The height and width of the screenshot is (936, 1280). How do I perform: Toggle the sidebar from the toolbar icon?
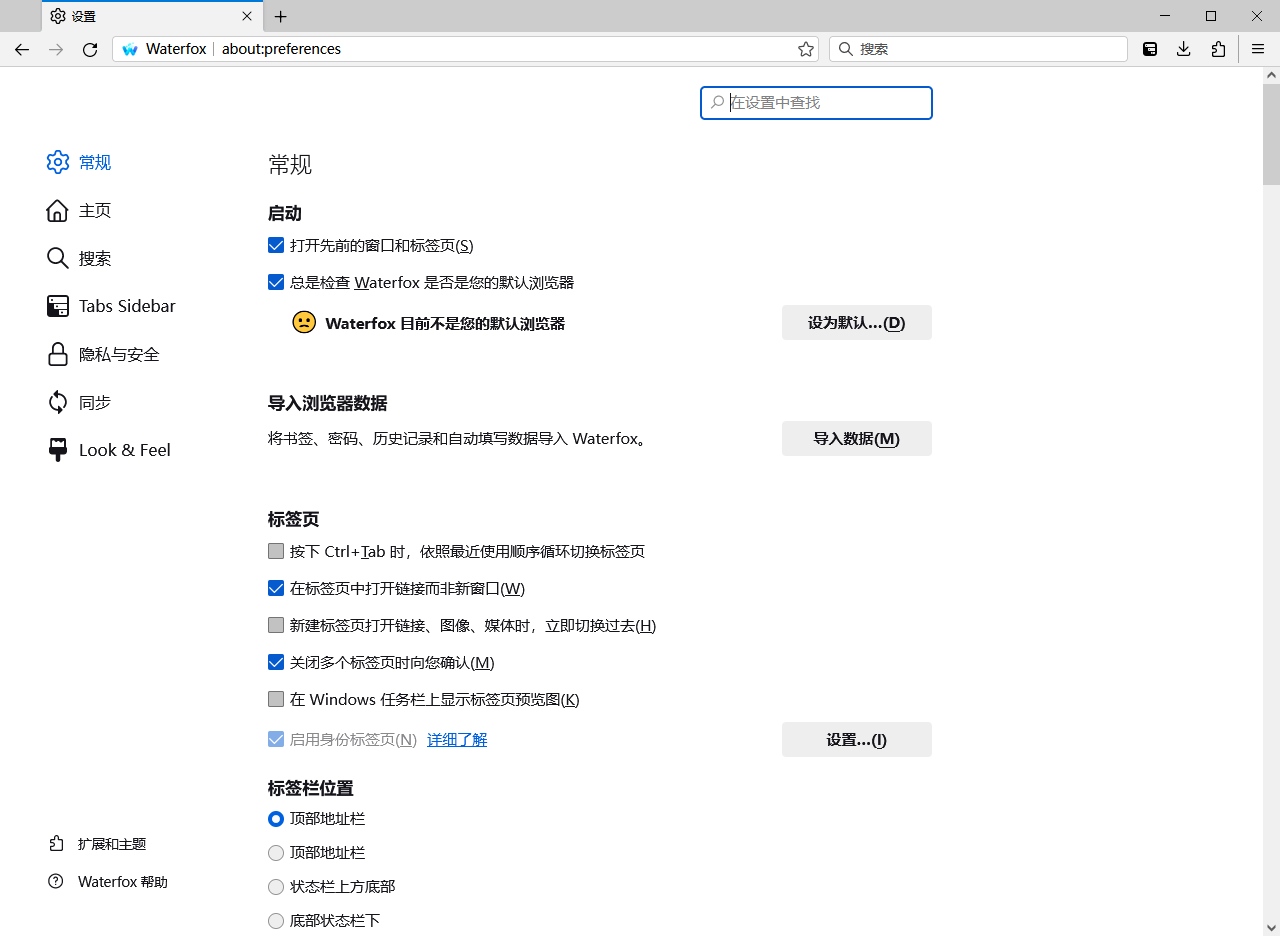[1150, 49]
